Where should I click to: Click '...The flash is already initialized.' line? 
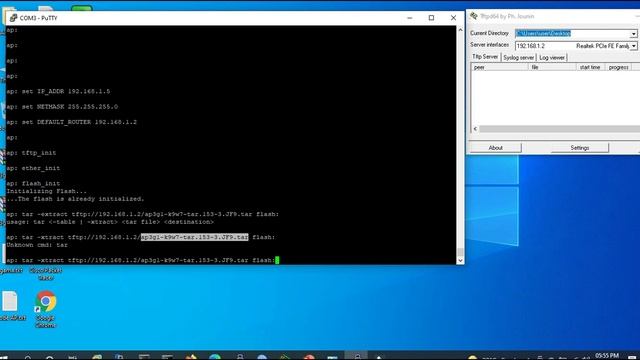(75, 199)
